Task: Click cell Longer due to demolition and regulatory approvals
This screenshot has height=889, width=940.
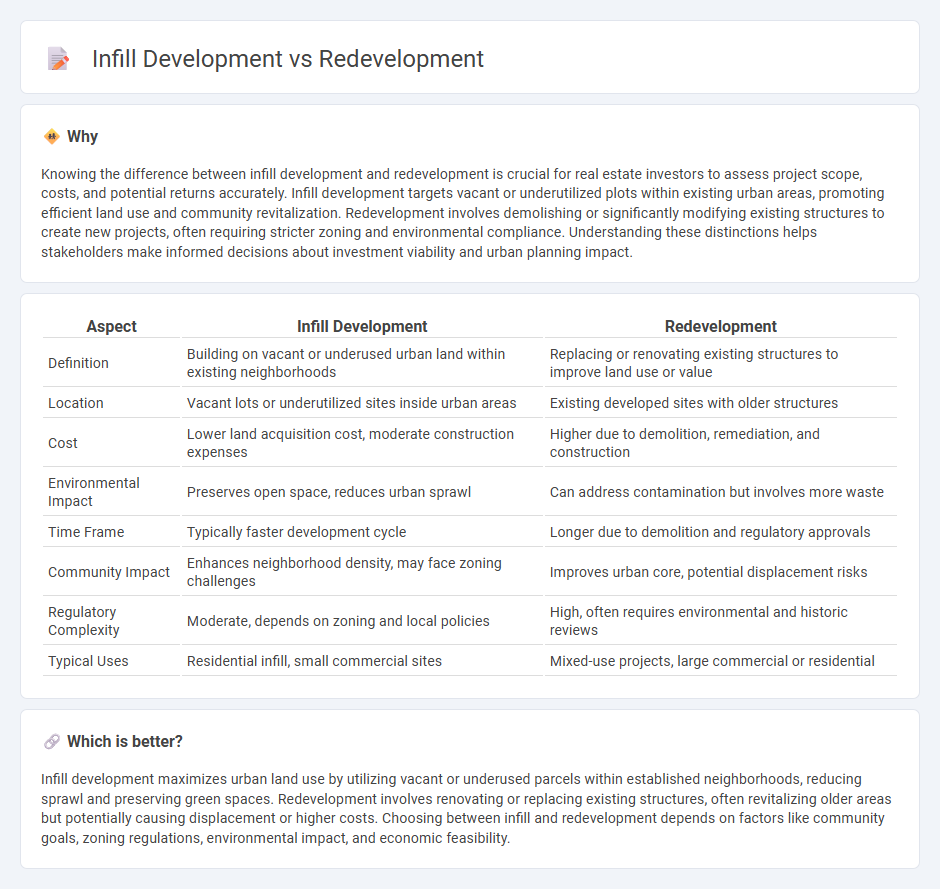Action: pos(721,532)
